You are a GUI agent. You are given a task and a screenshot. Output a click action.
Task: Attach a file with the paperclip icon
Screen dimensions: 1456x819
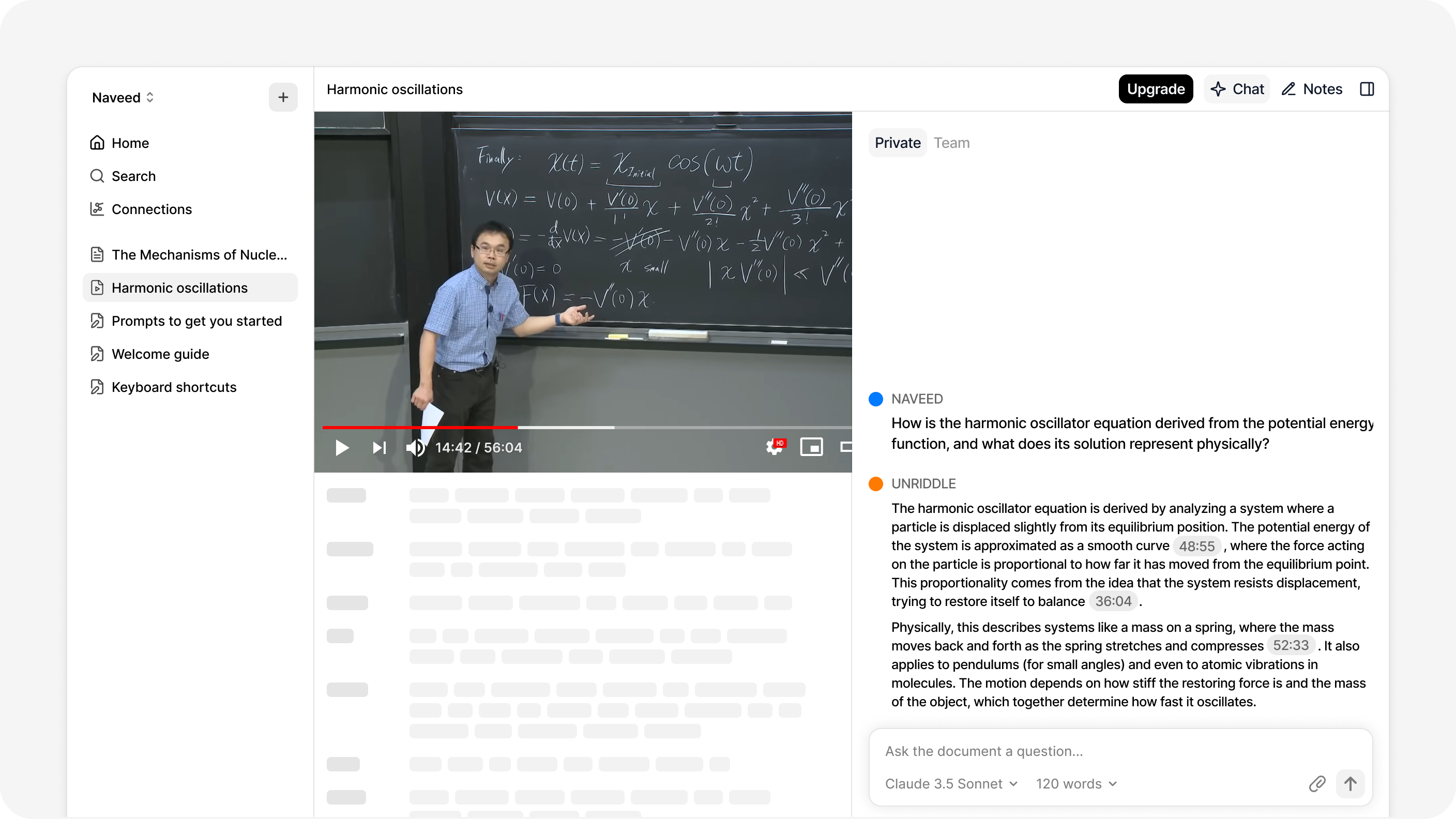pyautogui.click(x=1317, y=784)
